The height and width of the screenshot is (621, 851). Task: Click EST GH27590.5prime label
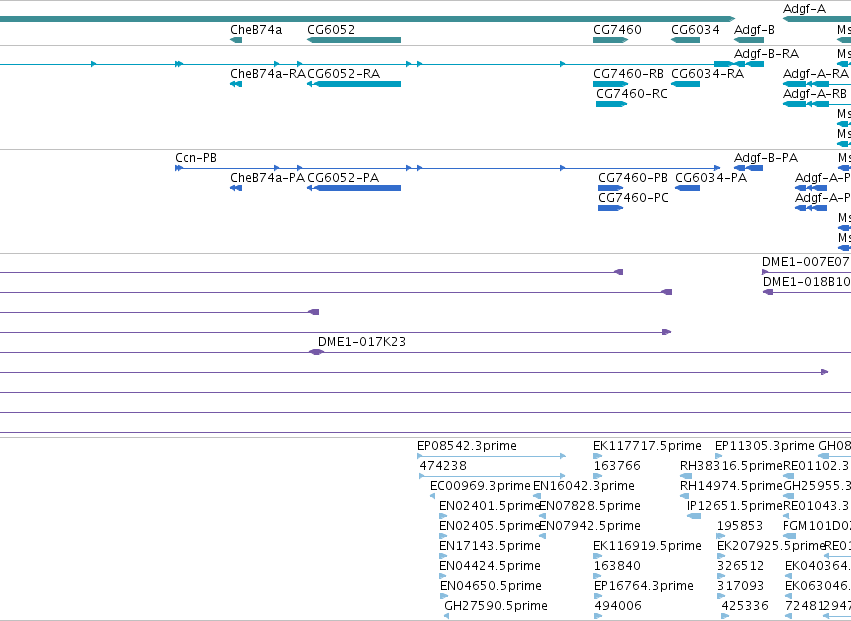click(x=496, y=606)
